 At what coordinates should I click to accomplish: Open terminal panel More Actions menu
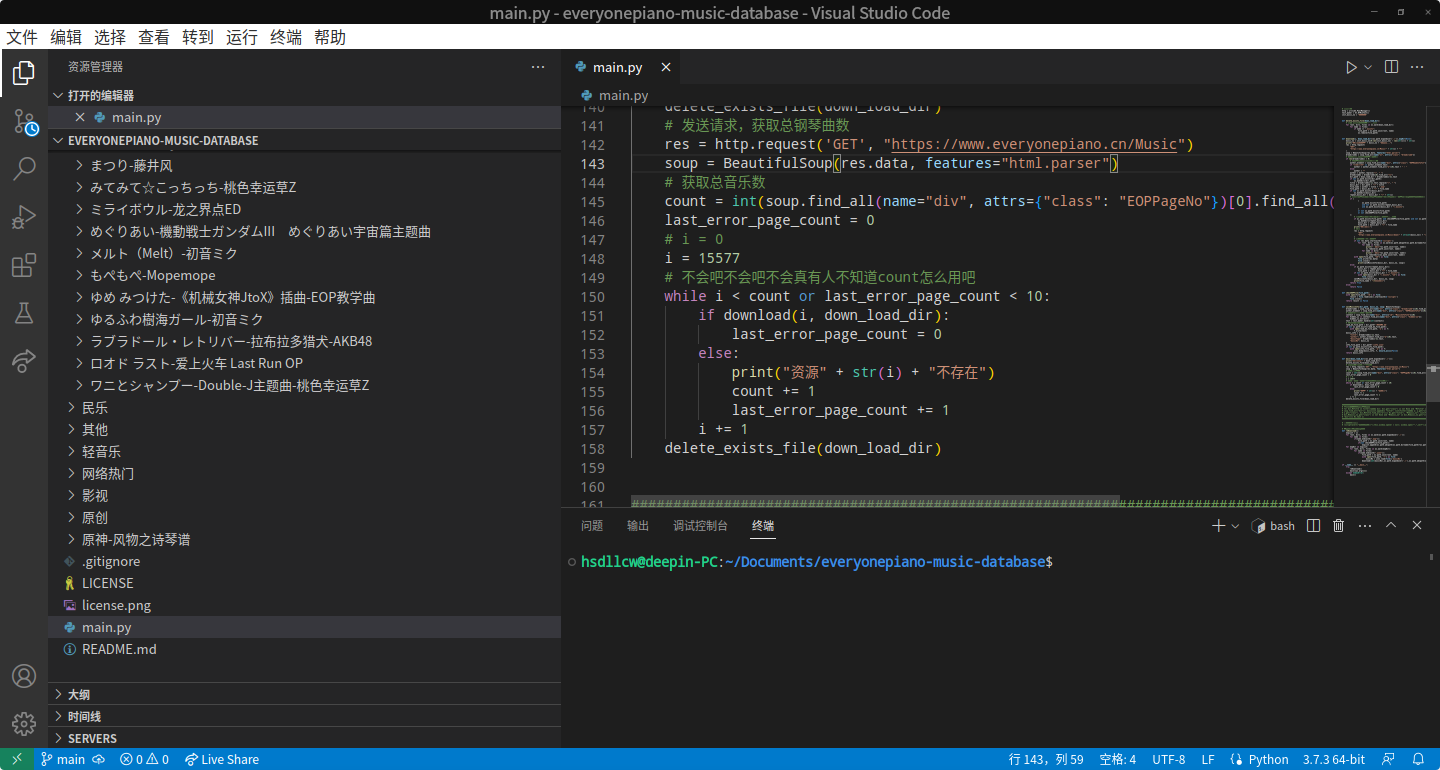1364,525
